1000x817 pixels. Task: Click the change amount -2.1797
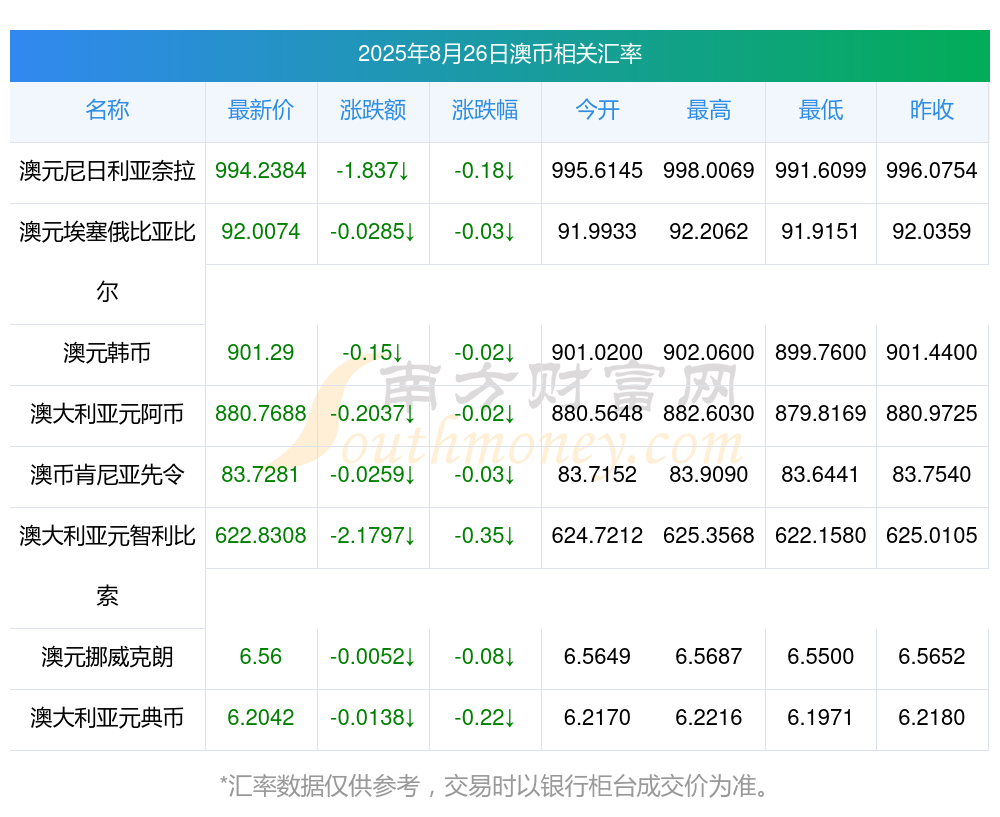pyautogui.click(x=373, y=536)
